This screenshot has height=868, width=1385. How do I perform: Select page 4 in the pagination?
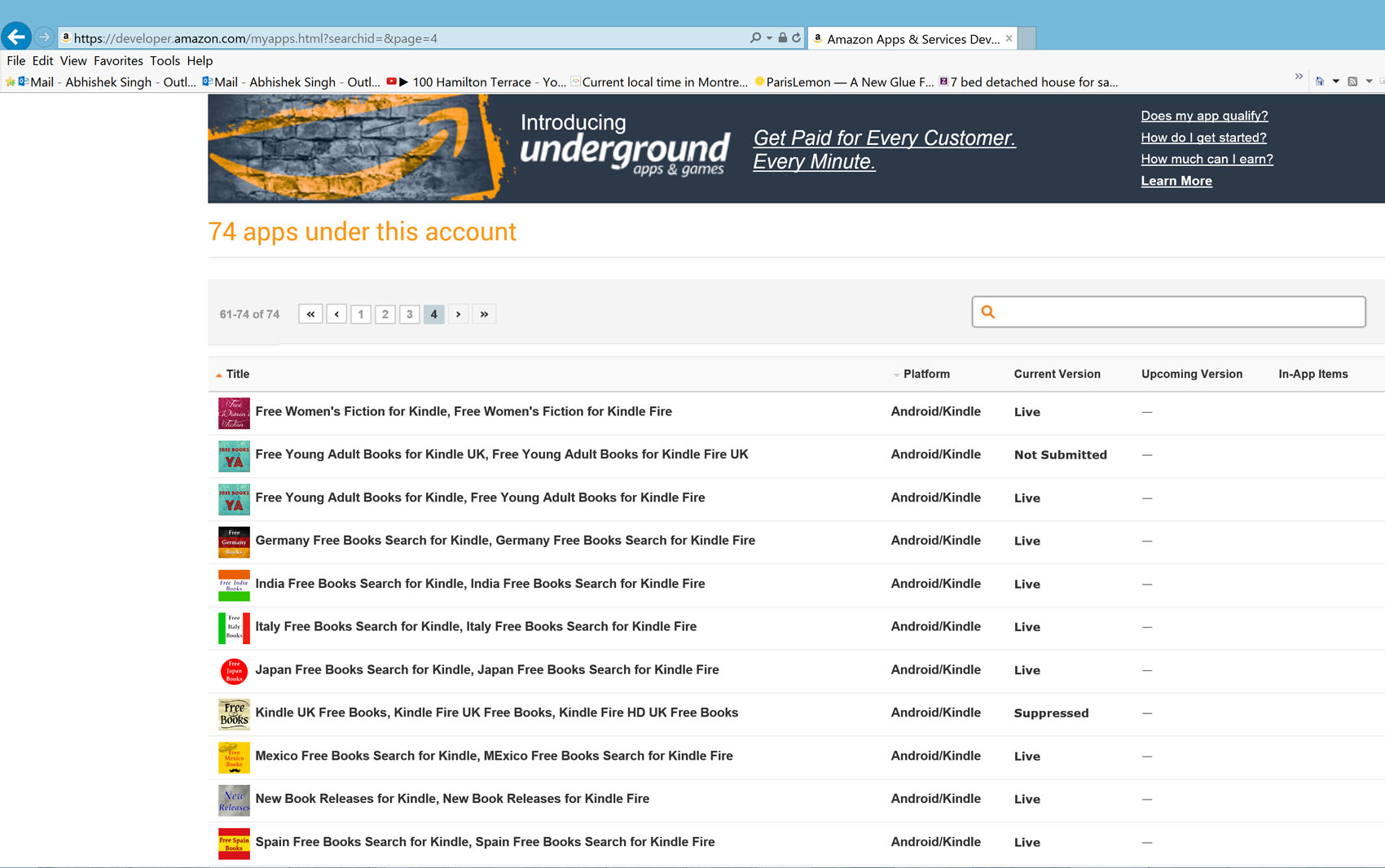pyautogui.click(x=434, y=314)
